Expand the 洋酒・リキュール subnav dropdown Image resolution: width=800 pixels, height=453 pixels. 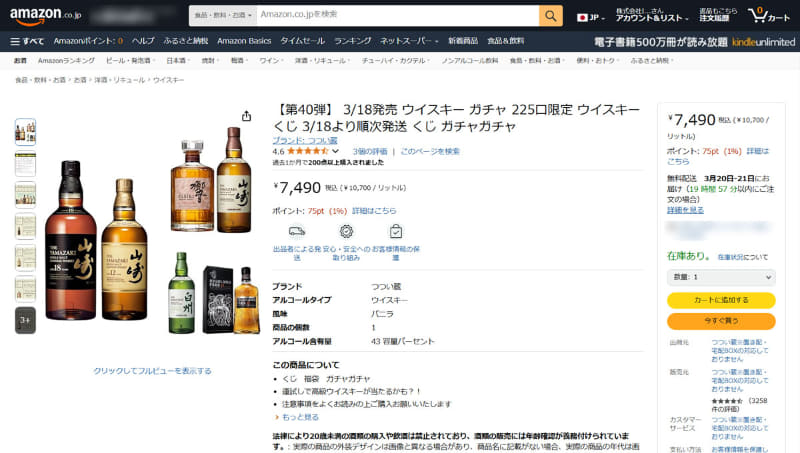coord(322,61)
